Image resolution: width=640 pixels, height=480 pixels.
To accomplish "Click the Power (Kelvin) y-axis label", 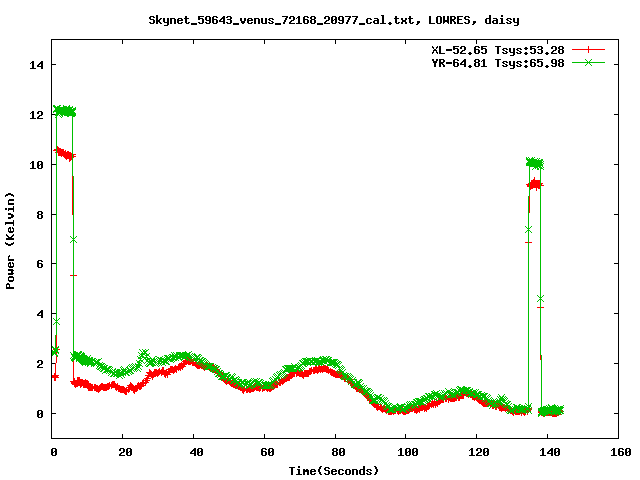I will [x=10, y=241].
